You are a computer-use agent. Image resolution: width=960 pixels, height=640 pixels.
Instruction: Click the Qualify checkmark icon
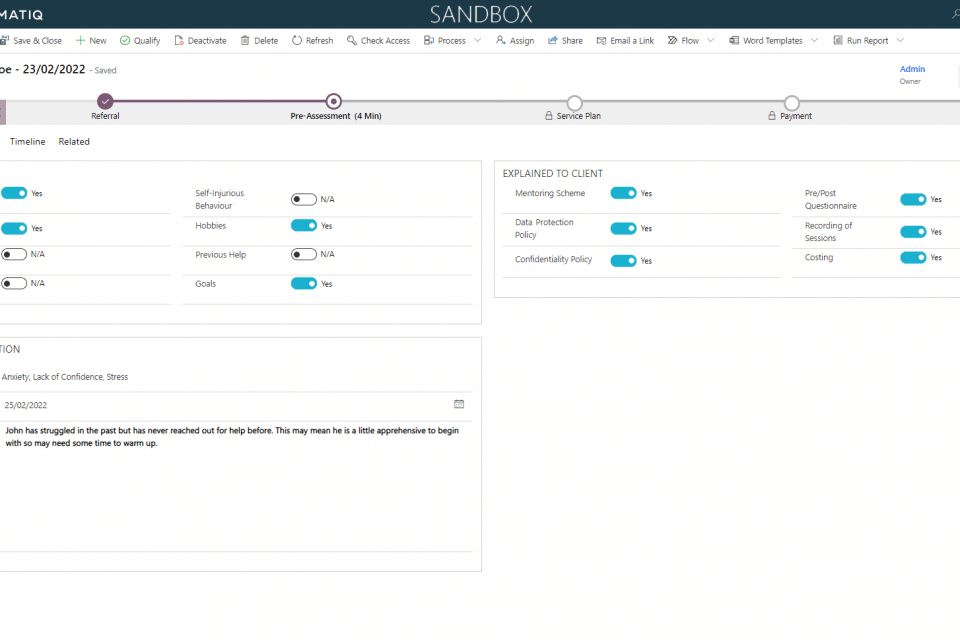pos(125,41)
